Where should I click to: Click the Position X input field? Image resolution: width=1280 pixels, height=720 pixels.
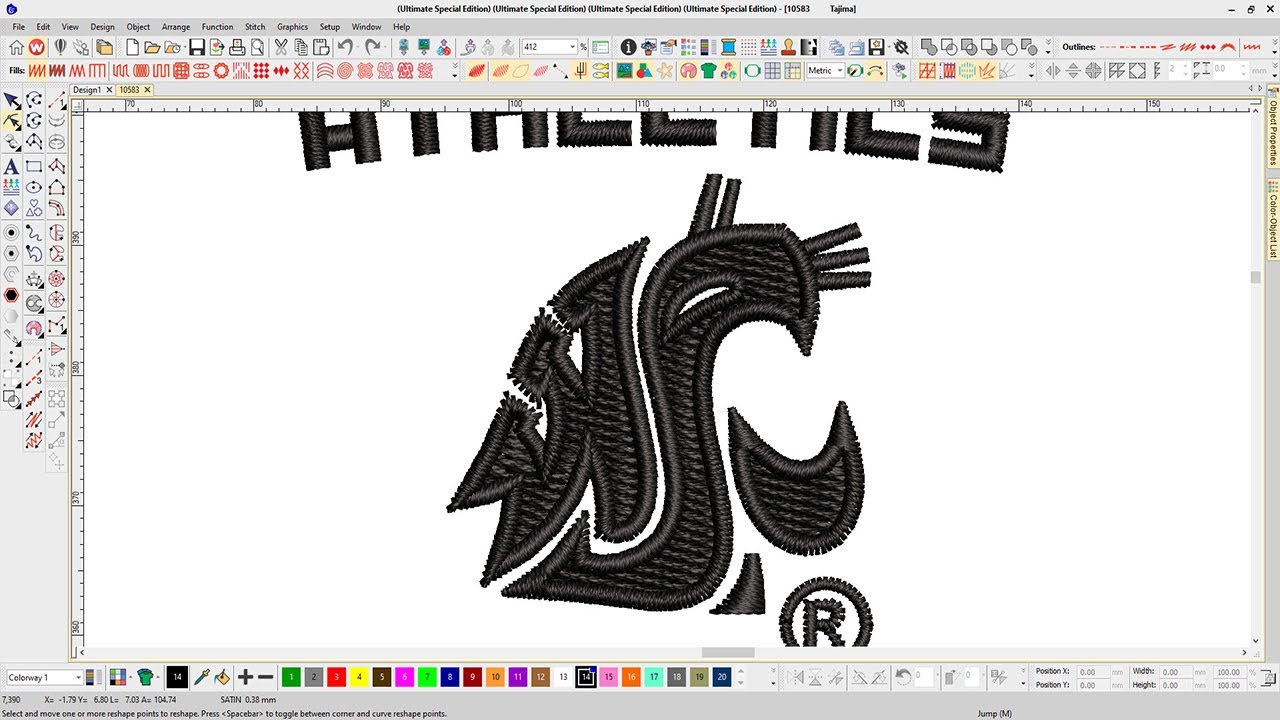click(x=1095, y=671)
